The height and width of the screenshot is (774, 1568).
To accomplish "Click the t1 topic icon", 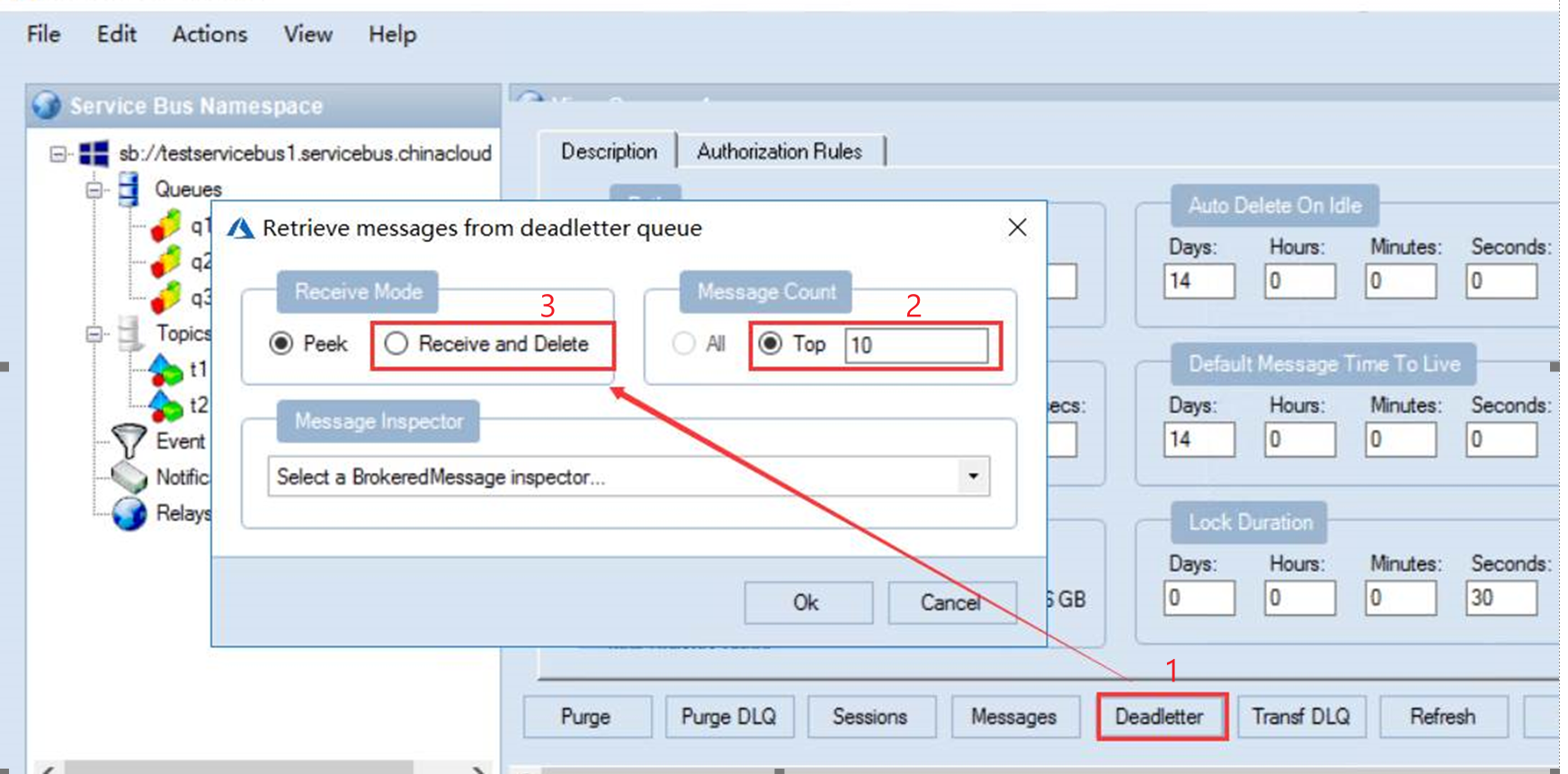I will coord(165,369).
